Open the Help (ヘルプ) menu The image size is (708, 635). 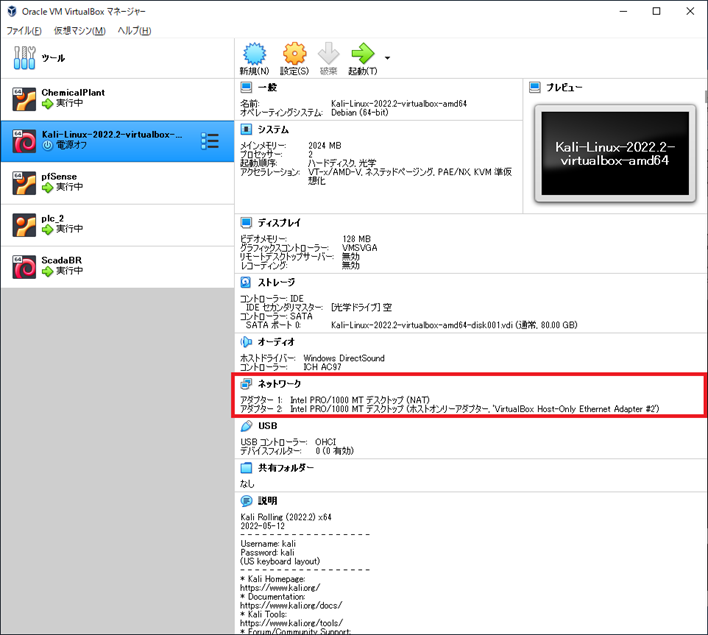(x=134, y=31)
